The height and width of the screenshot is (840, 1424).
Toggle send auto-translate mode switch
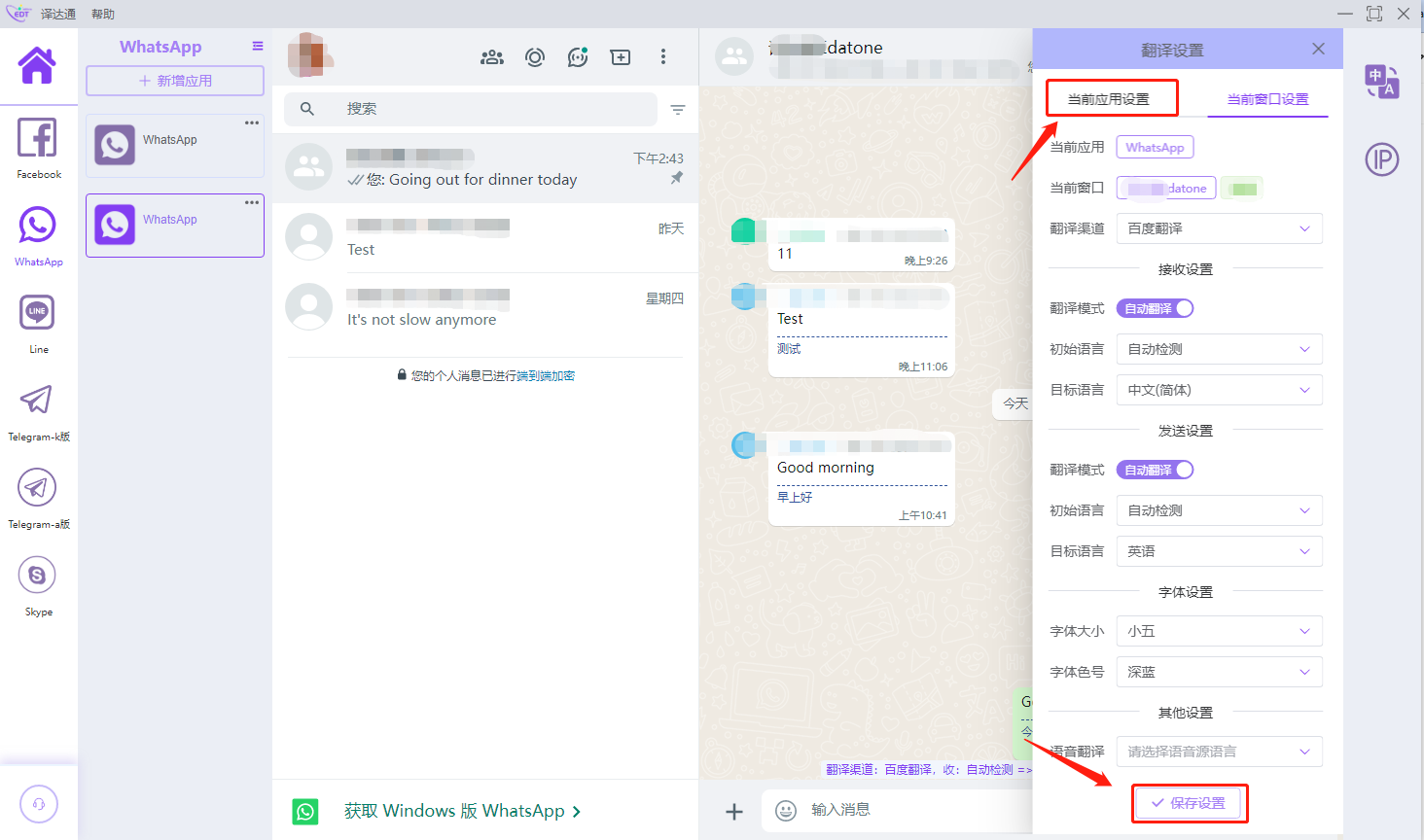pos(1155,470)
